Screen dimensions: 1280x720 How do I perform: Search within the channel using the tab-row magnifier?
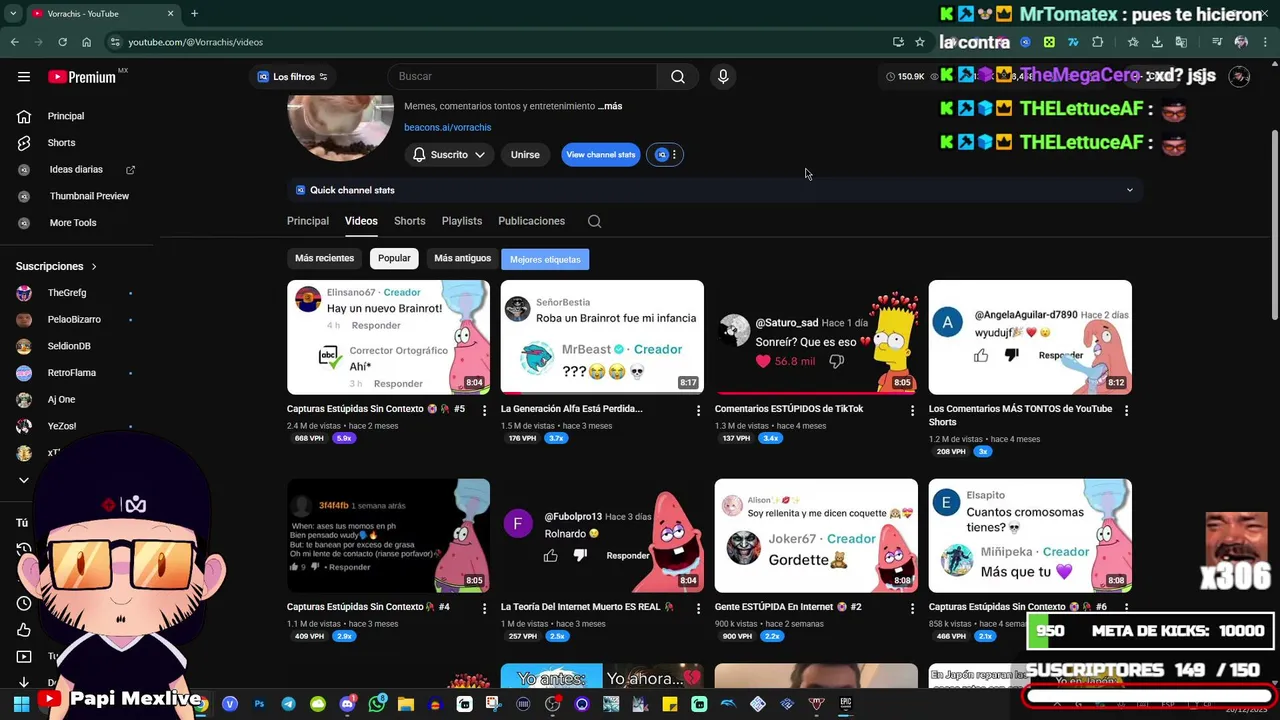(x=595, y=222)
